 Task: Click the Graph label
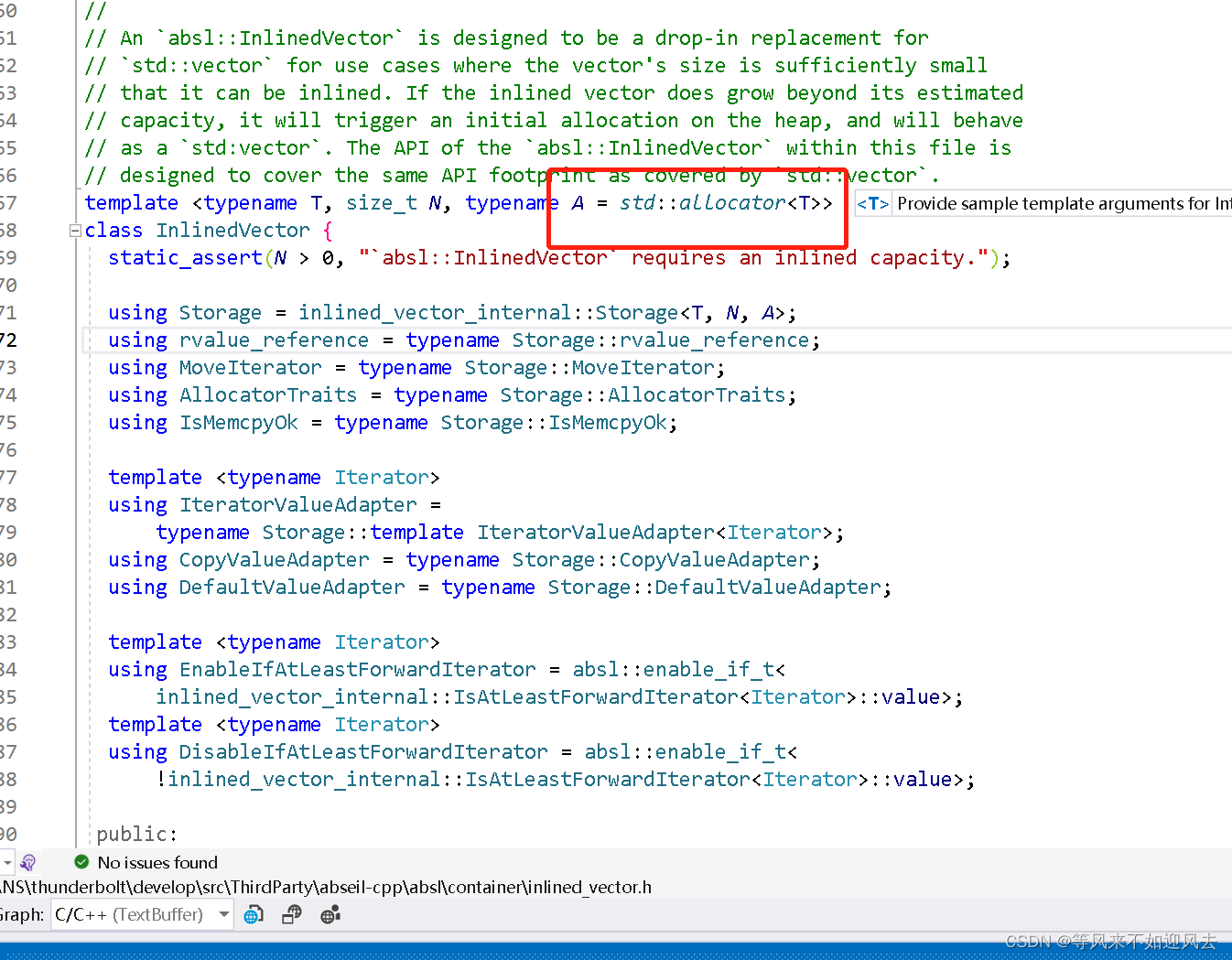[x=23, y=914]
